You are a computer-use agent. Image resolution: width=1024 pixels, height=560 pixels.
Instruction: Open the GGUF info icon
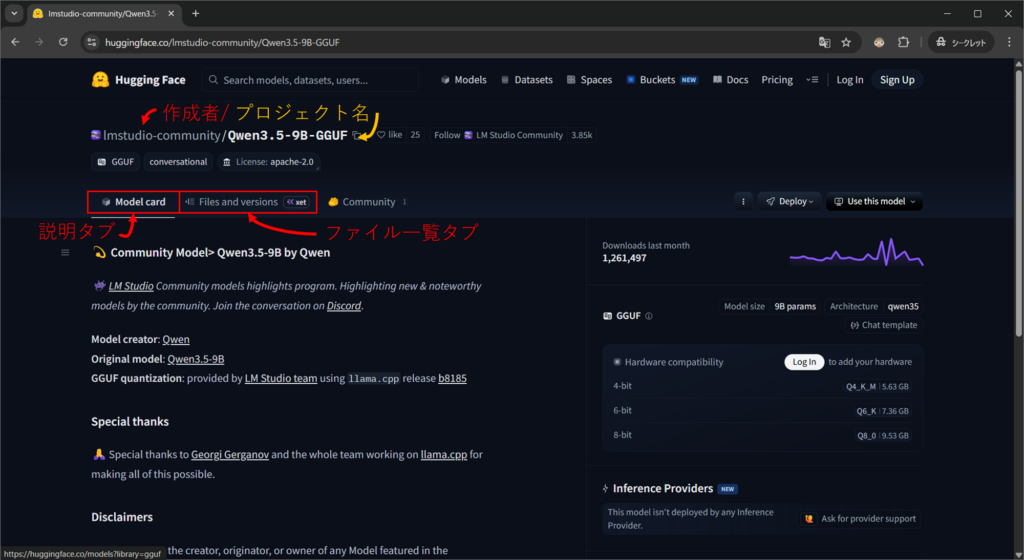click(649, 316)
